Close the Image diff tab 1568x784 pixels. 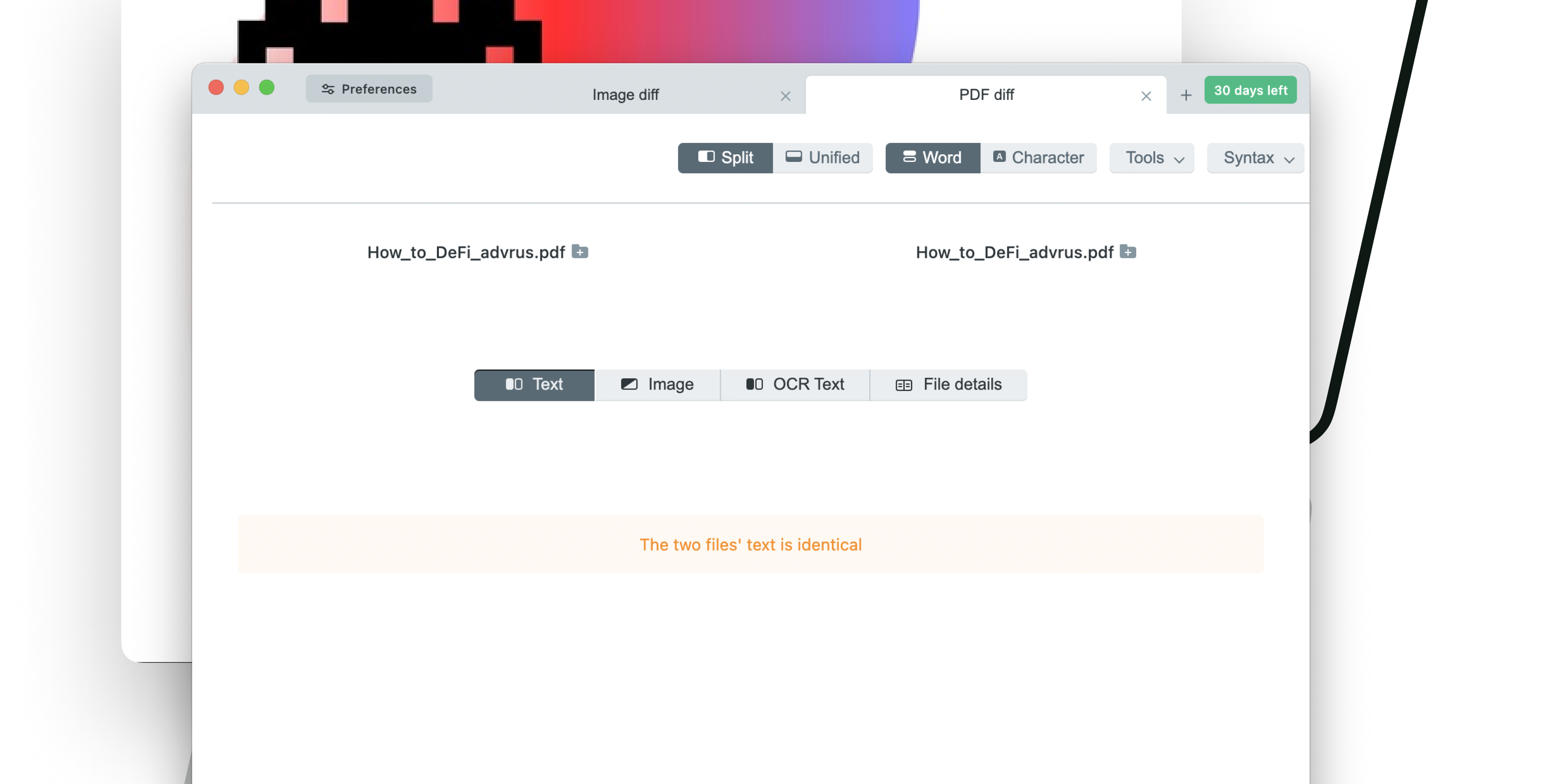point(785,96)
